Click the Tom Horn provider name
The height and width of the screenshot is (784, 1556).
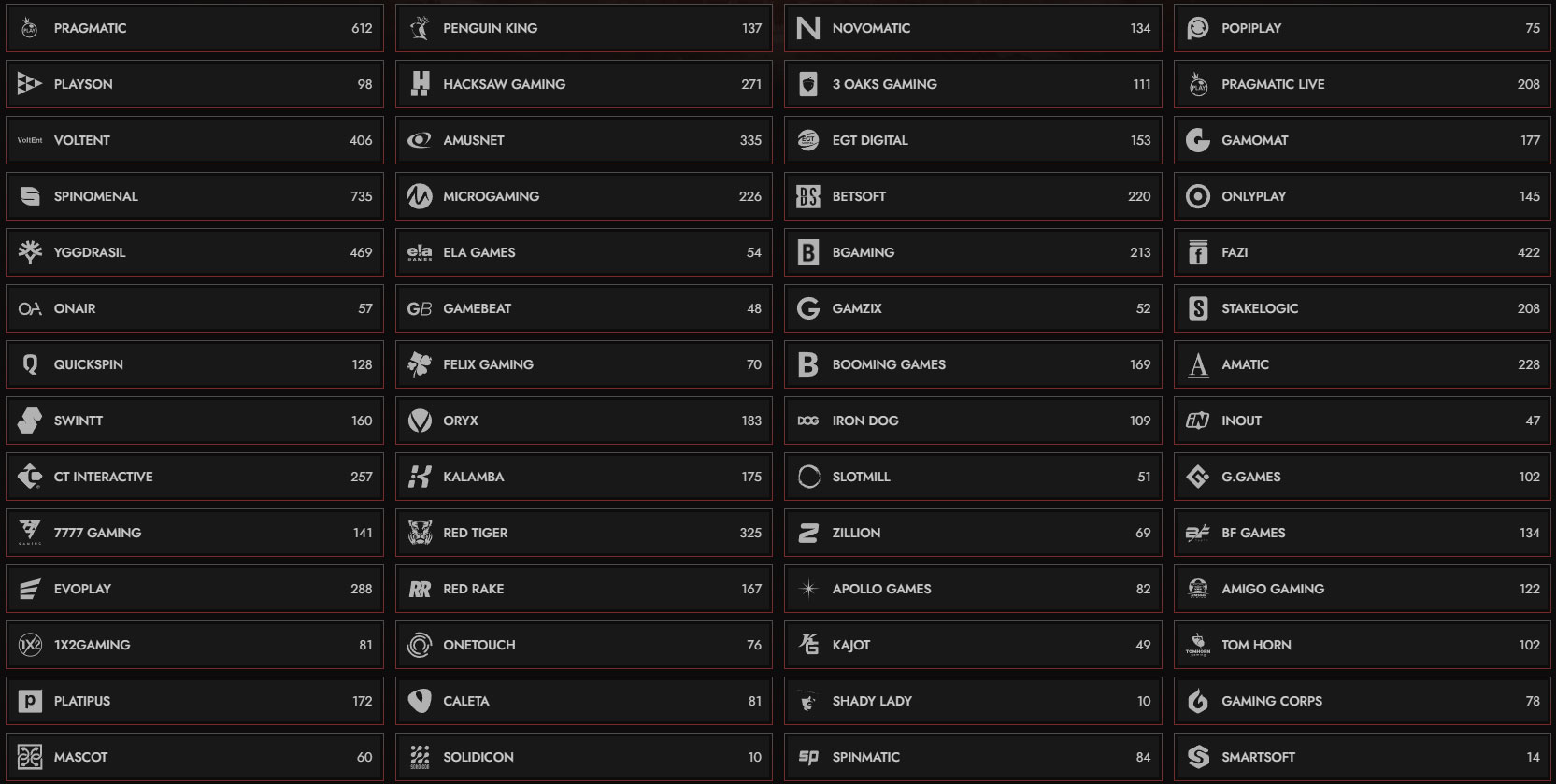1256,645
